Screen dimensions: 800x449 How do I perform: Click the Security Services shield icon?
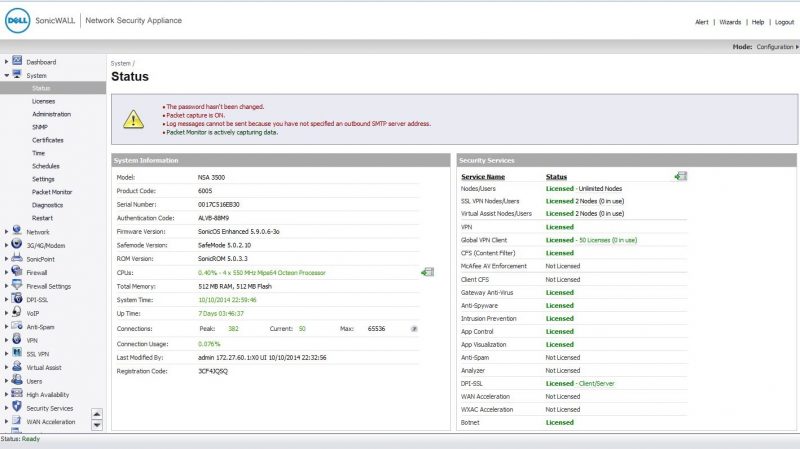tap(17, 407)
